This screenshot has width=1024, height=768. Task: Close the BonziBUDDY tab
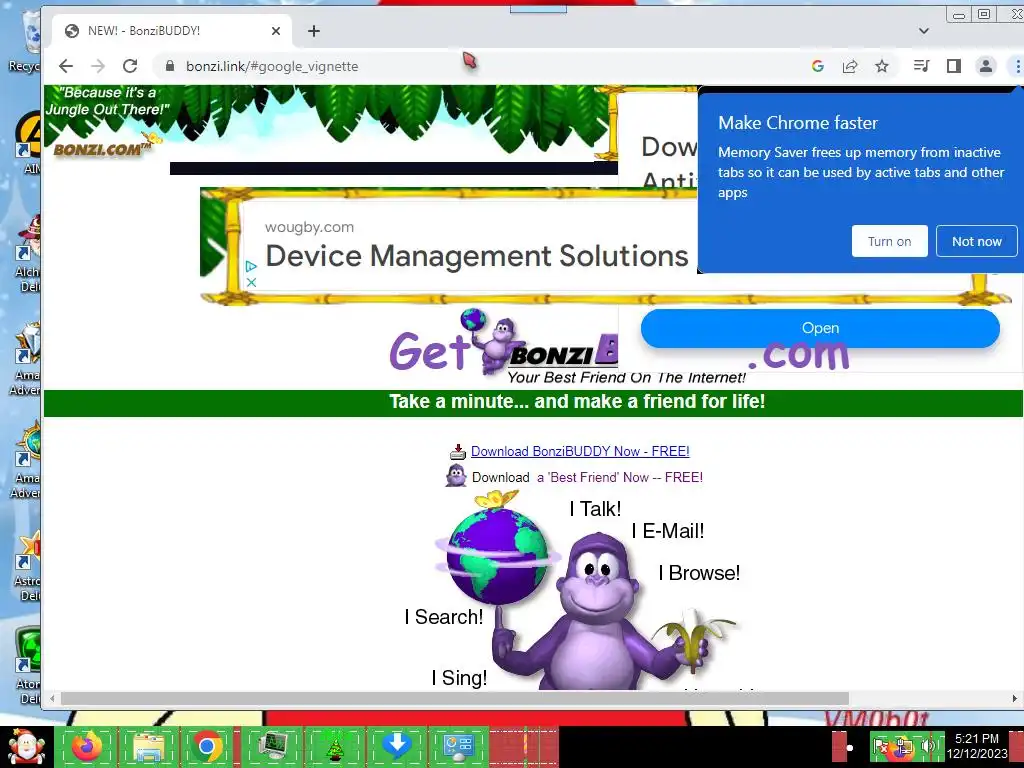(276, 31)
